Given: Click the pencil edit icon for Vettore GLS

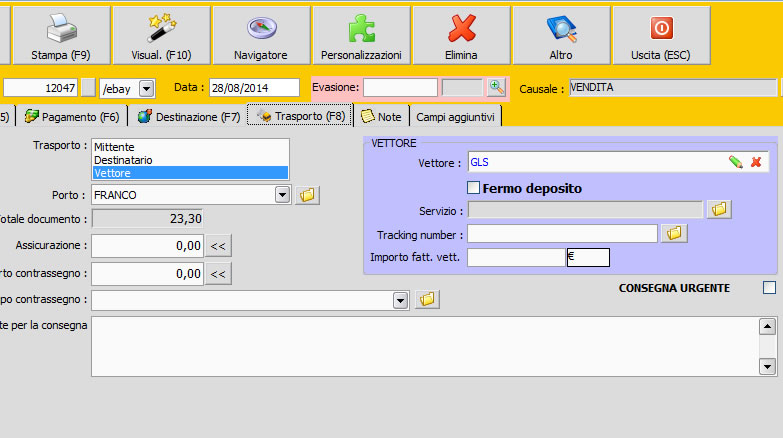Looking at the screenshot, I should click(735, 162).
